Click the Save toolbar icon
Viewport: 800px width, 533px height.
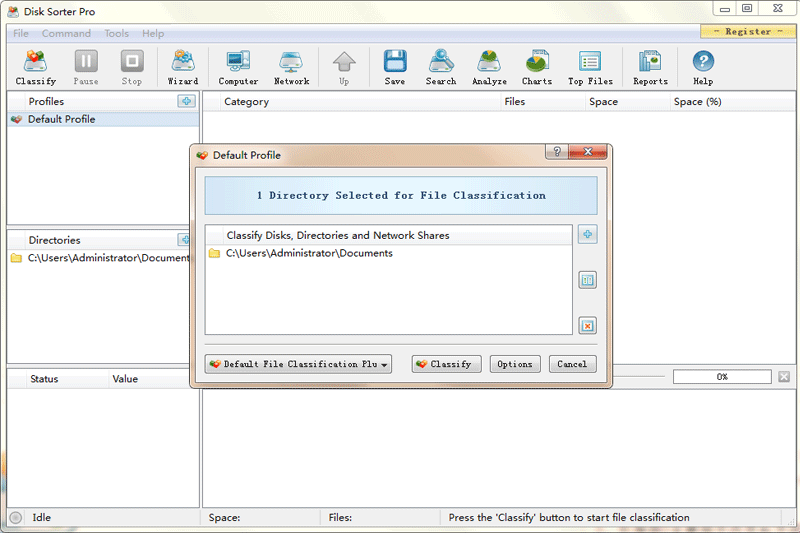(x=395, y=67)
